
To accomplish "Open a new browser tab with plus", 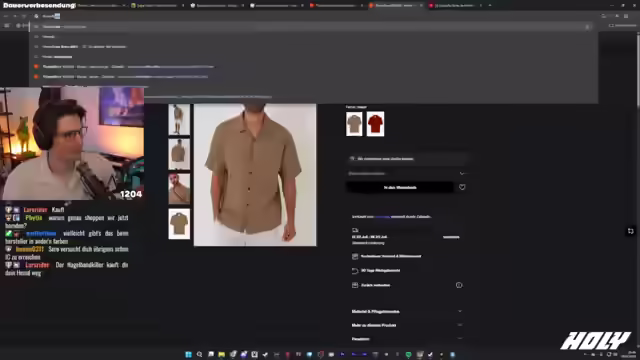I will (490, 6).
